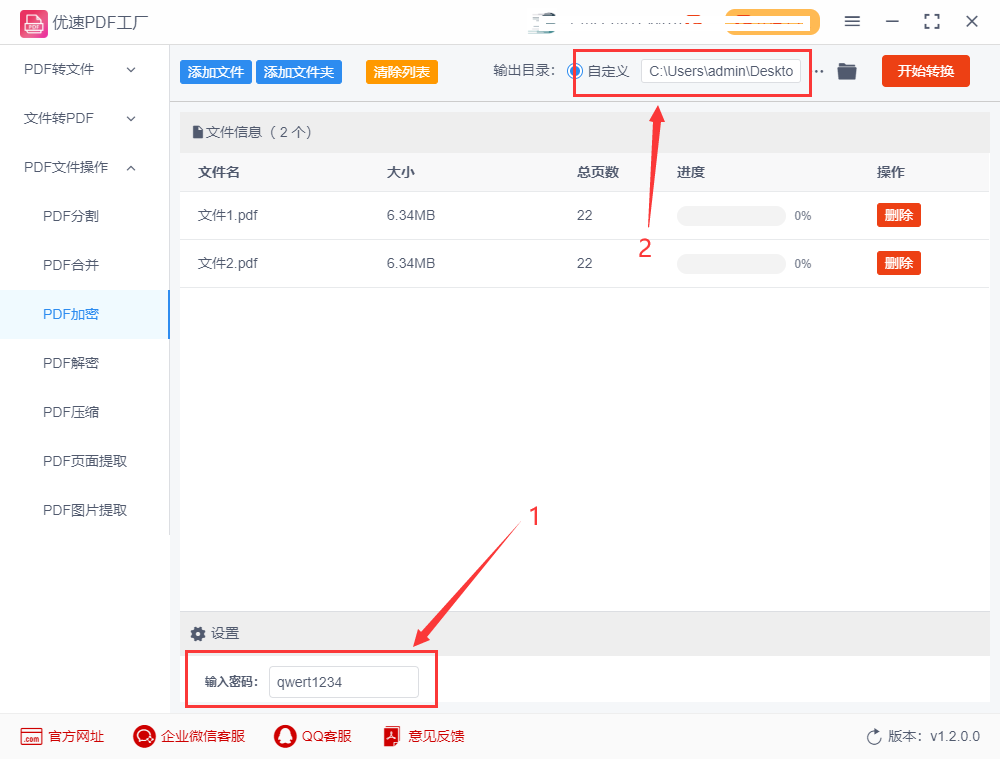This screenshot has height=760, width=1000.
Task: Click the 输入密码 password field
Action: coord(344,682)
